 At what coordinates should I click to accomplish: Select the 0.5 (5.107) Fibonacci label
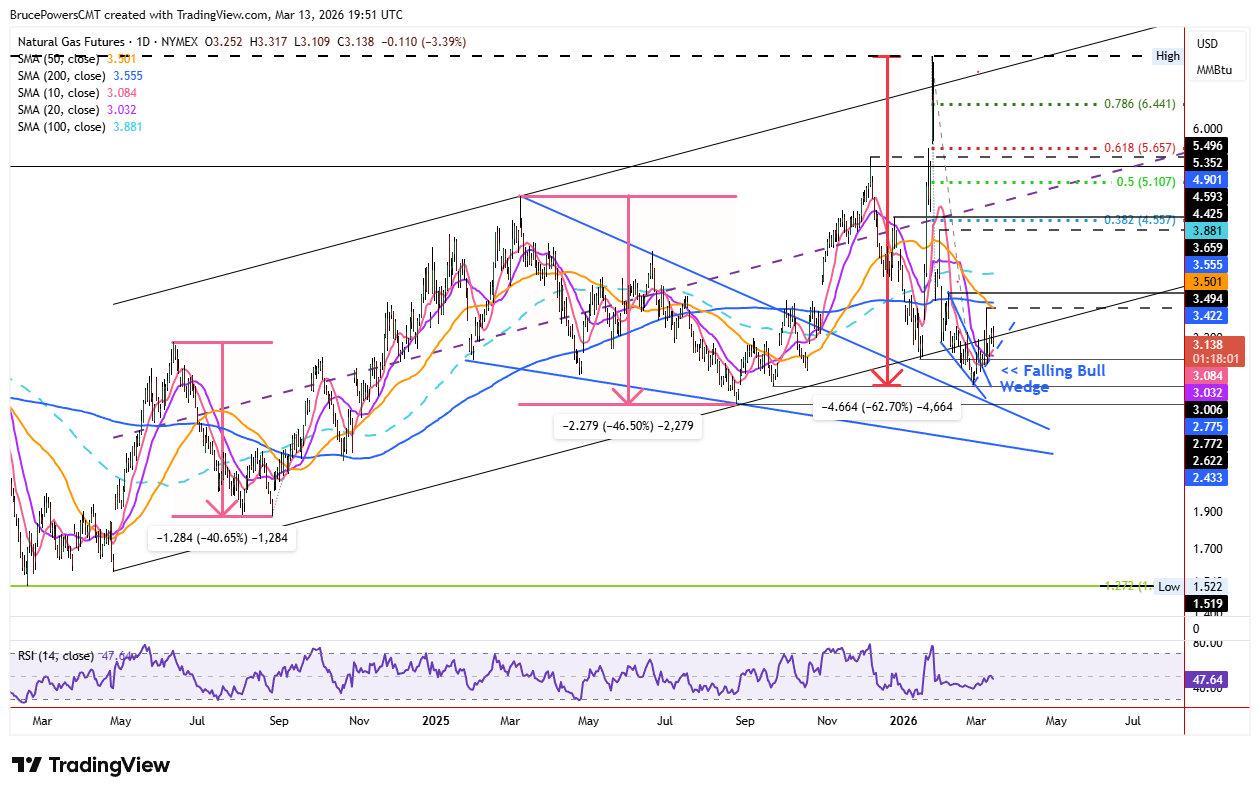point(1145,182)
